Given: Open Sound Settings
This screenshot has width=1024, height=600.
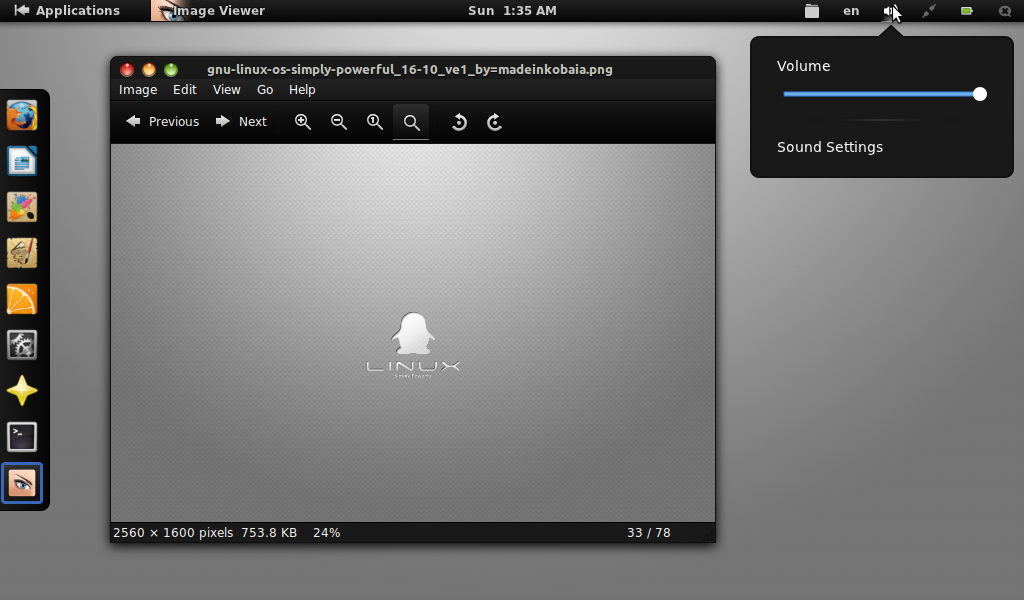Looking at the screenshot, I should 829,147.
